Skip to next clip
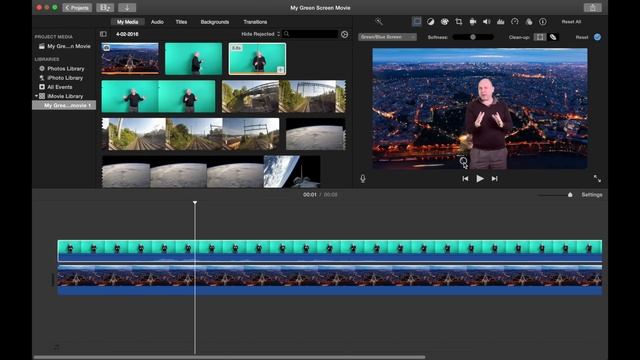This screenshot has height=360, width=640. (x=495, y=178)
